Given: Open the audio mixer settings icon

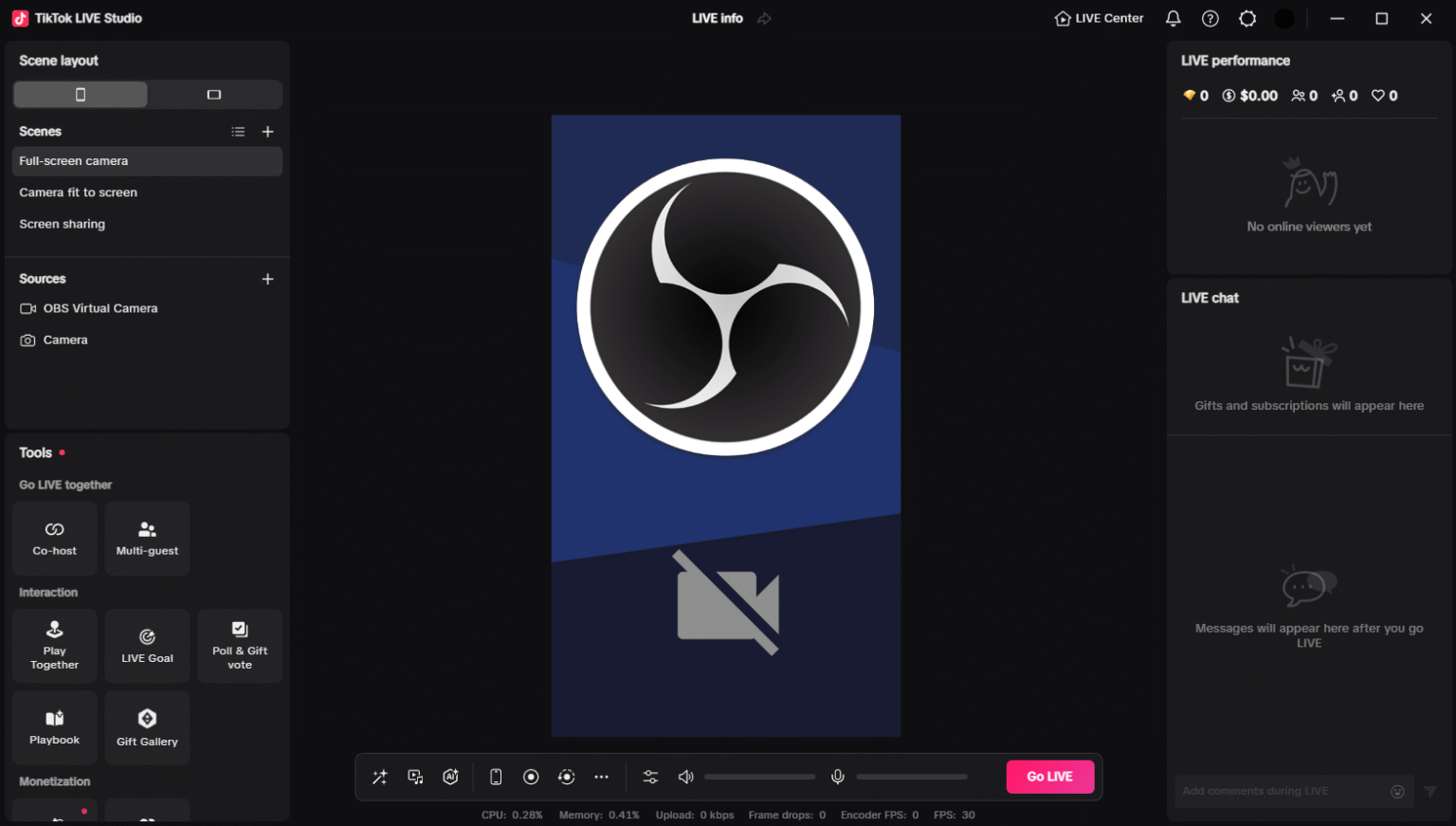Looking at the screenshot, I should click(650, 776).
